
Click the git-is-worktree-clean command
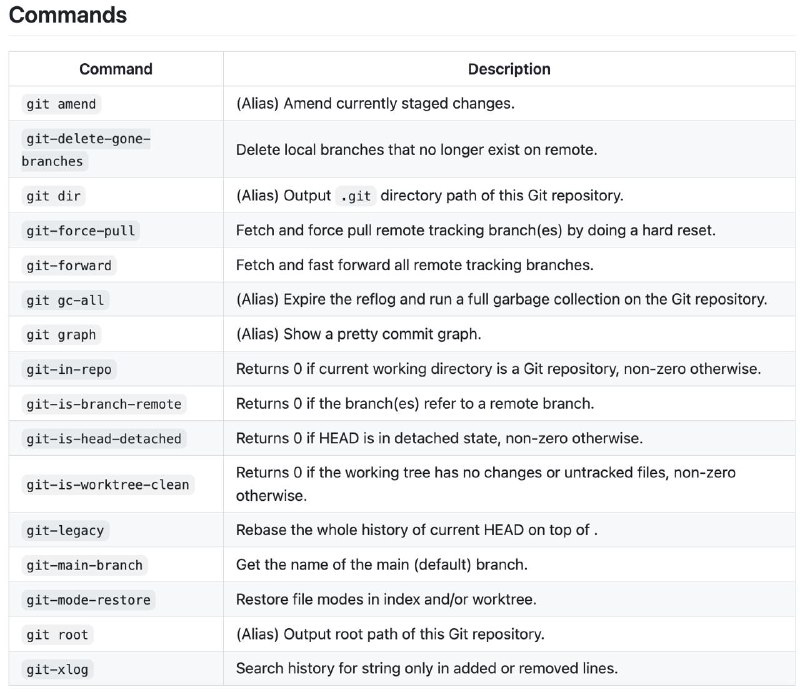tap(108, 484)
